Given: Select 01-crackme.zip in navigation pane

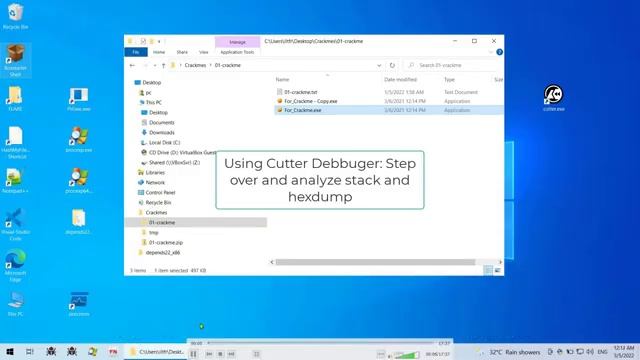Looking at the screenshot, I should (165, 242).
